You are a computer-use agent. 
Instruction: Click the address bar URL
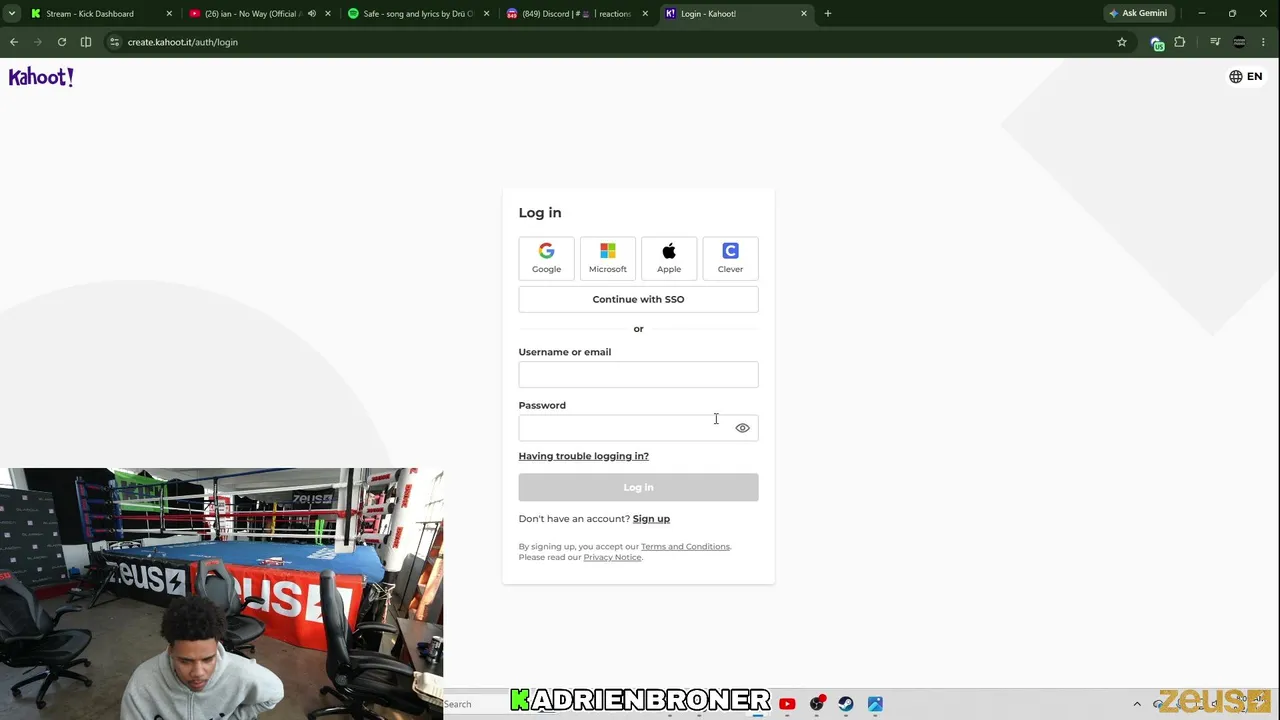coord(183,42)
